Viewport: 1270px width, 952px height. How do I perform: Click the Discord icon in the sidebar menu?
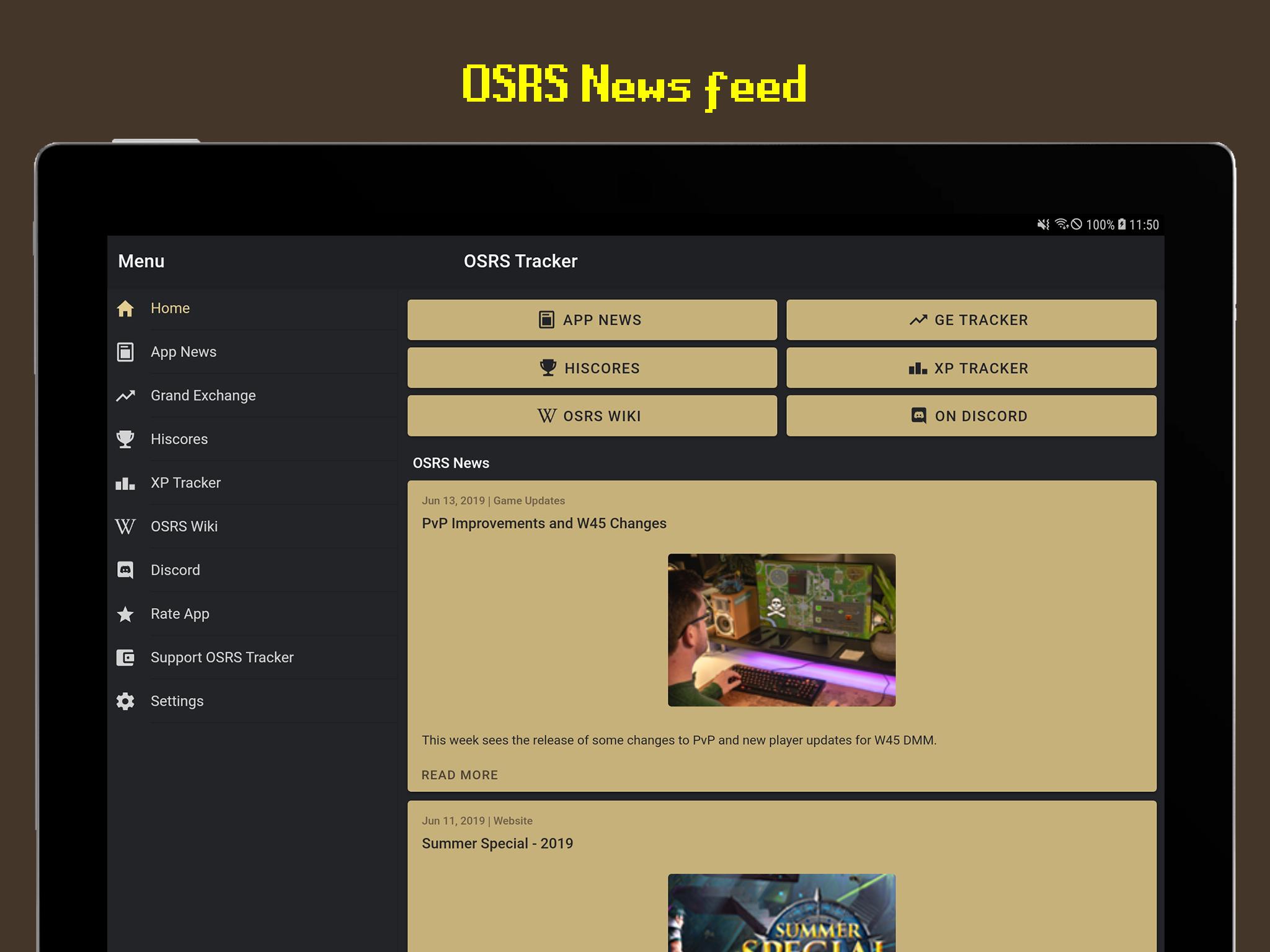coord(125,570)
